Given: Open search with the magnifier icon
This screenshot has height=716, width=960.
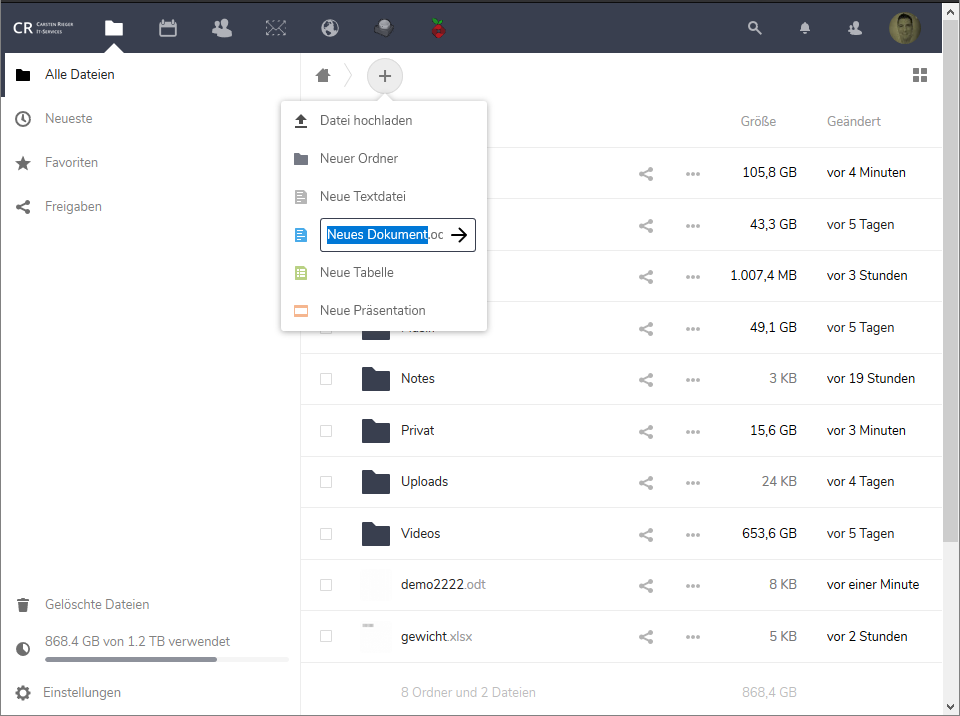Looking at the screenshot, I should 754,28.
